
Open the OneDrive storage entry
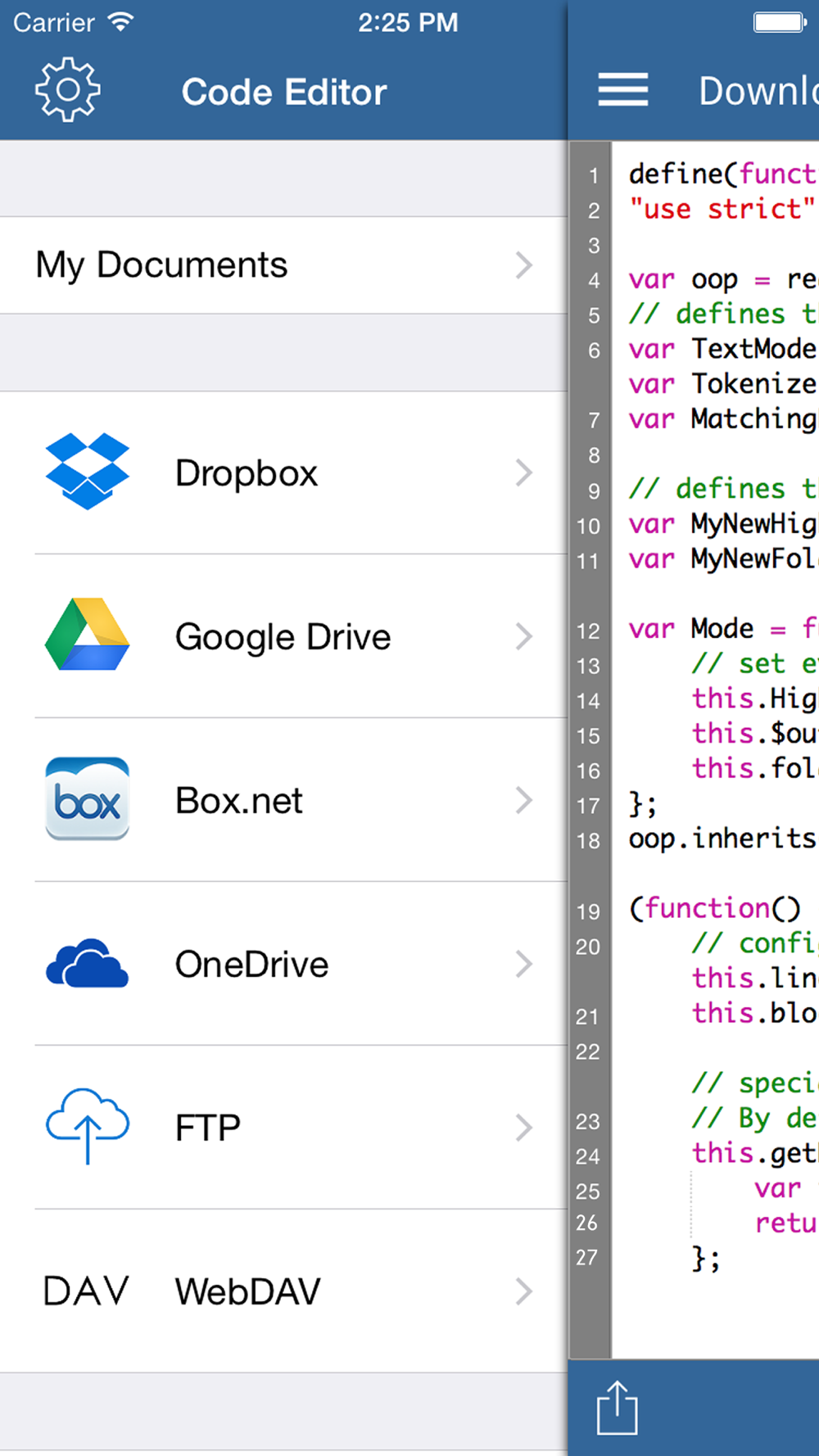pyautogui.click(x=283, y=964)
